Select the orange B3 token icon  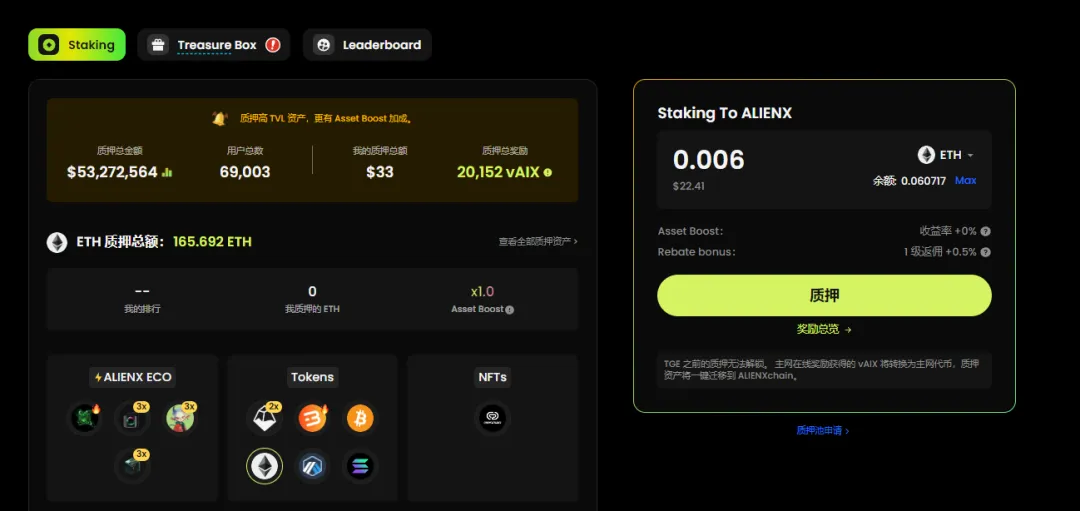coord(312,418)
